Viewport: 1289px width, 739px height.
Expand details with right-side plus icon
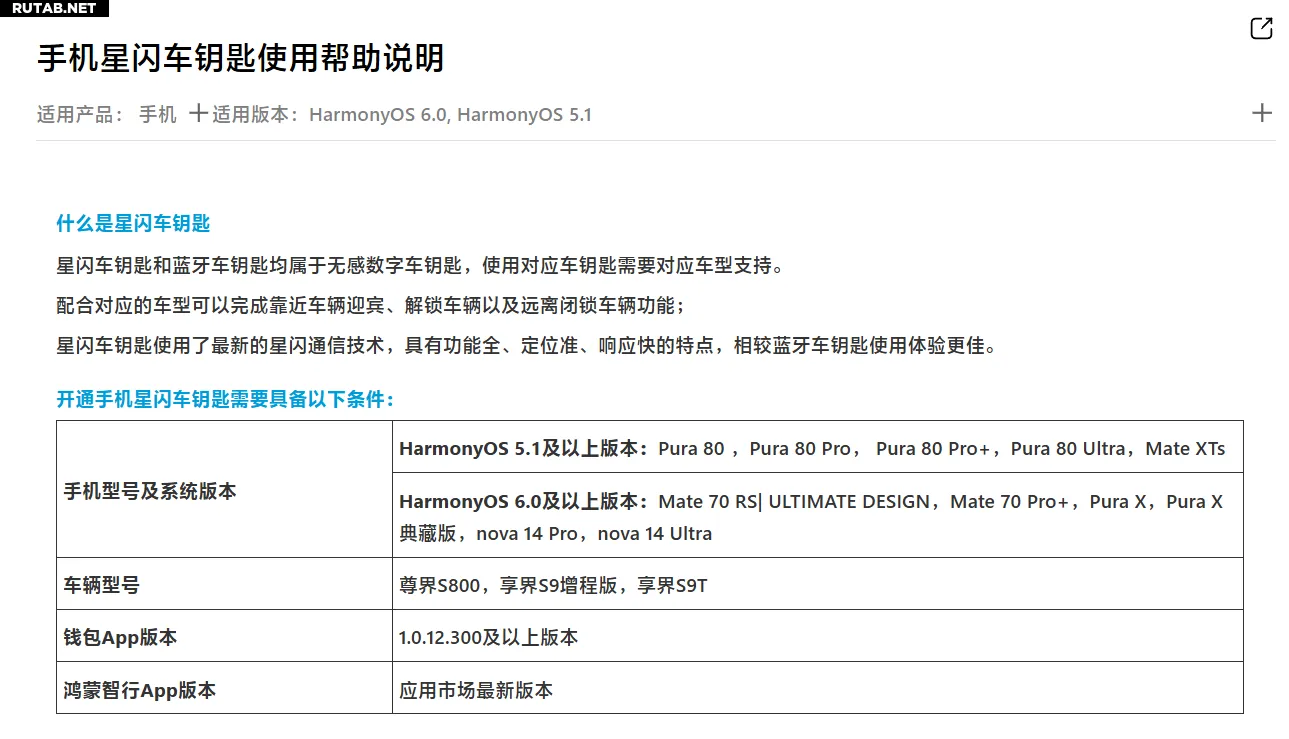(x=1261, y=113)
